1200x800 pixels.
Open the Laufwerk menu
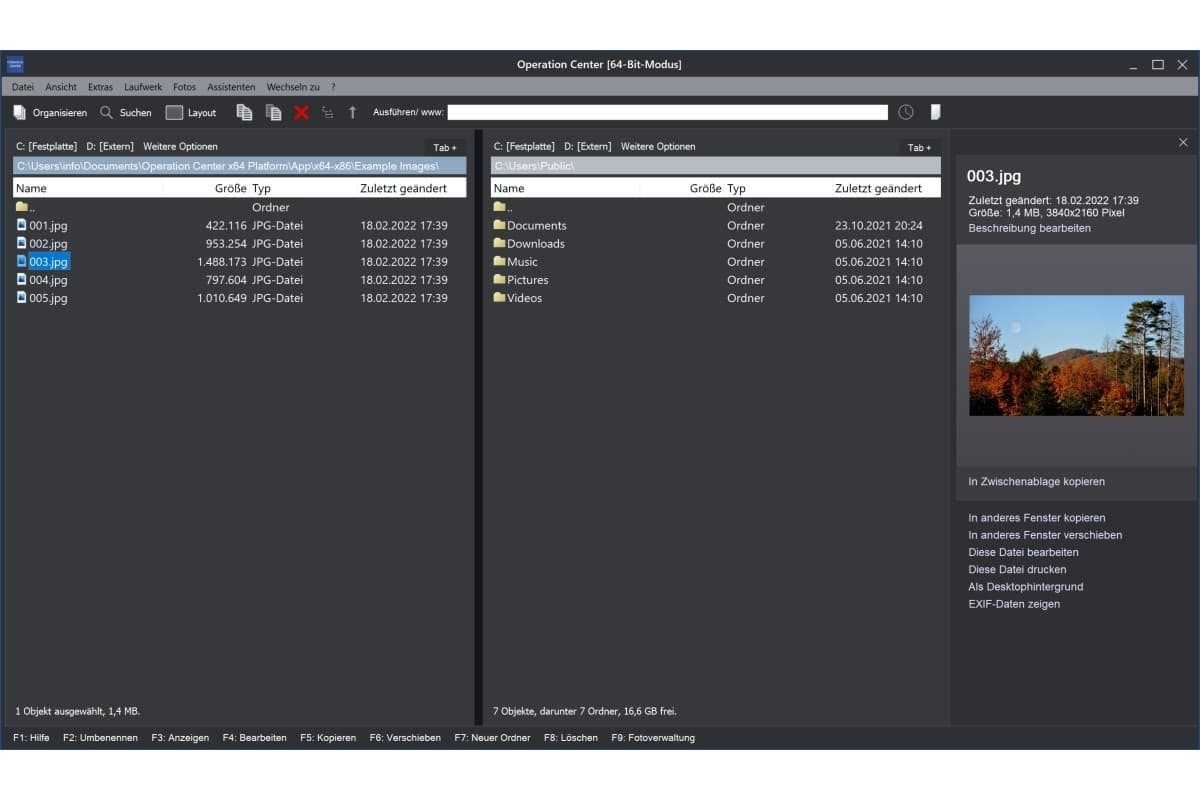tap(143, 87)
